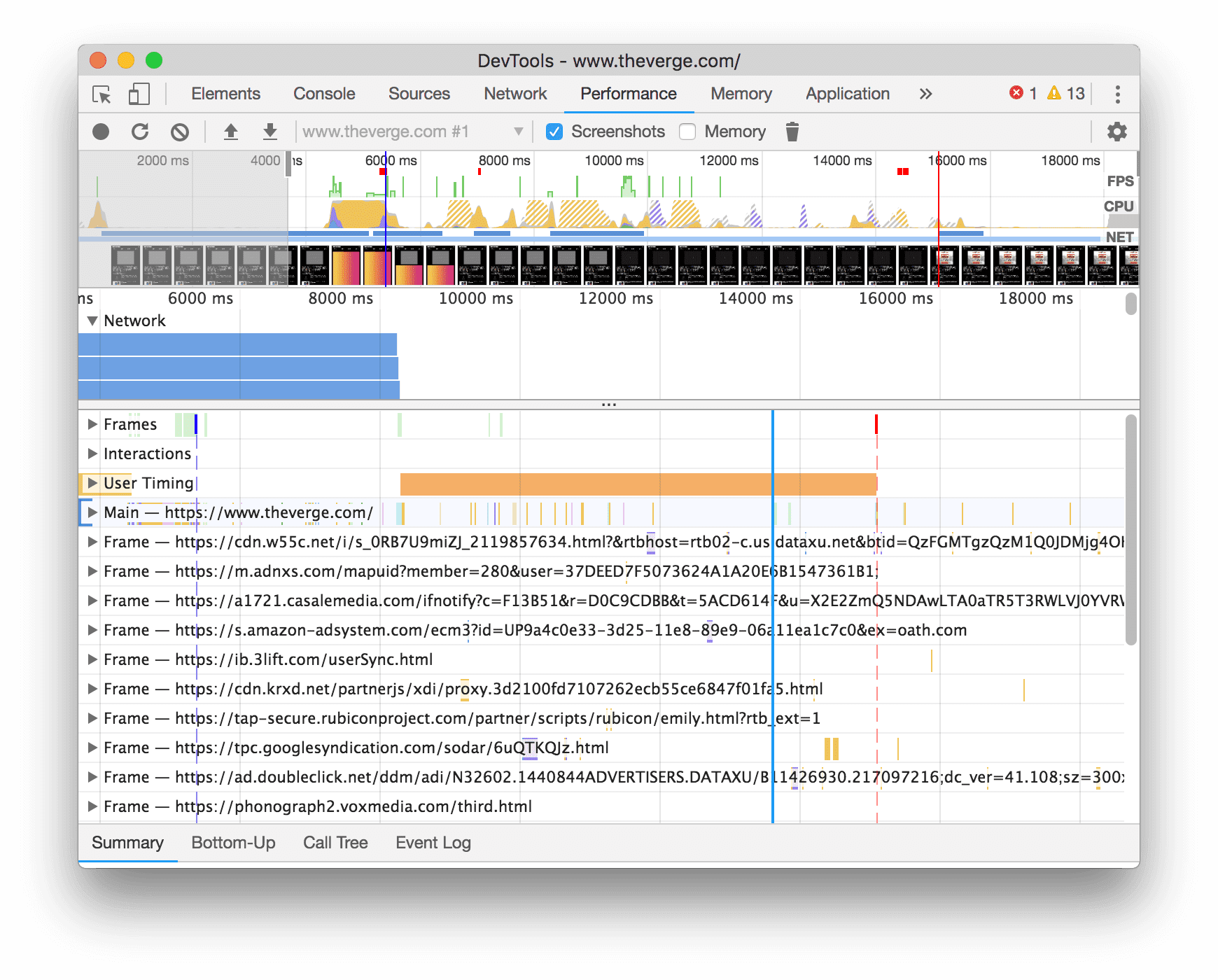The height and width of the screenshot is (980, 1218).
Task: Load a saved performance profile
Action: click(231, 132)
